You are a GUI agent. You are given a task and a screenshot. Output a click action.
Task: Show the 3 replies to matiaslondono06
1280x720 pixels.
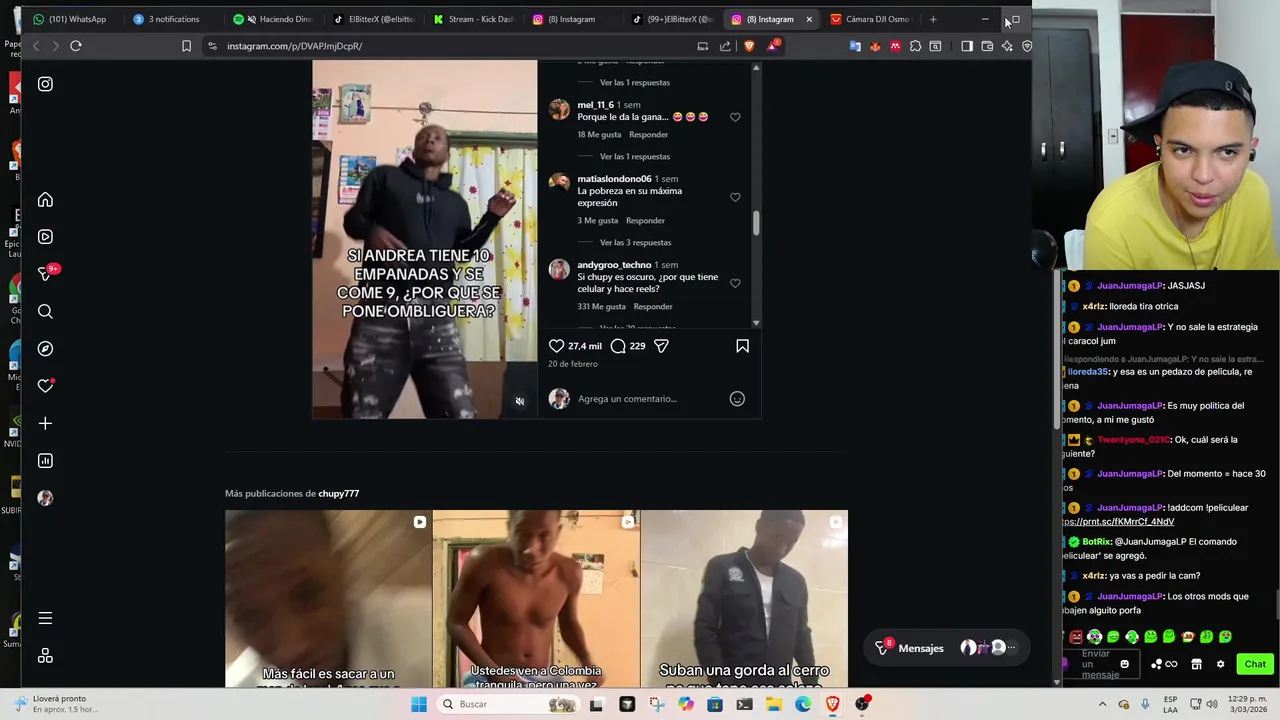tap(635, 243)
